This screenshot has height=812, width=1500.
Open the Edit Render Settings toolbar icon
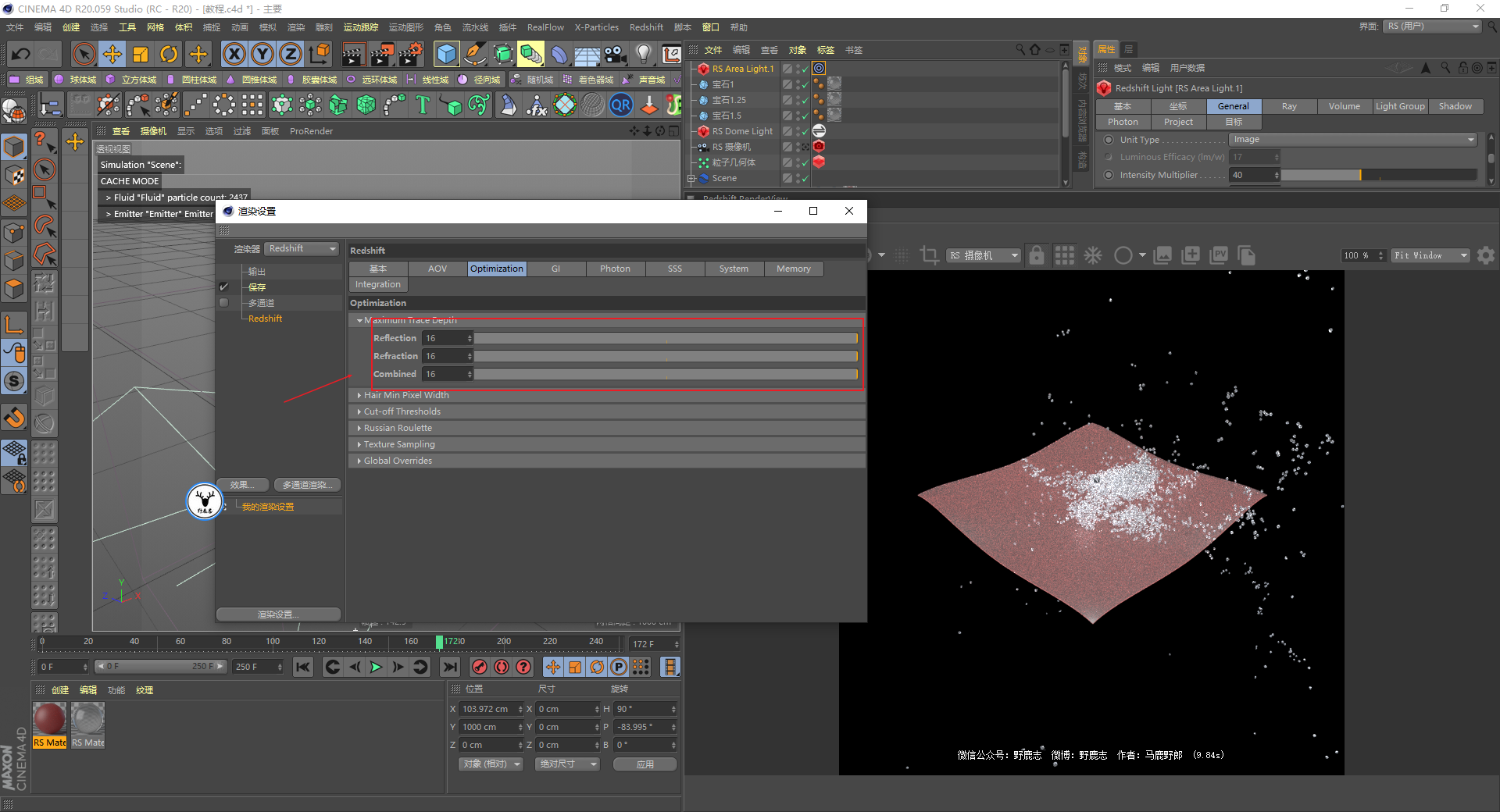point(411,54)
